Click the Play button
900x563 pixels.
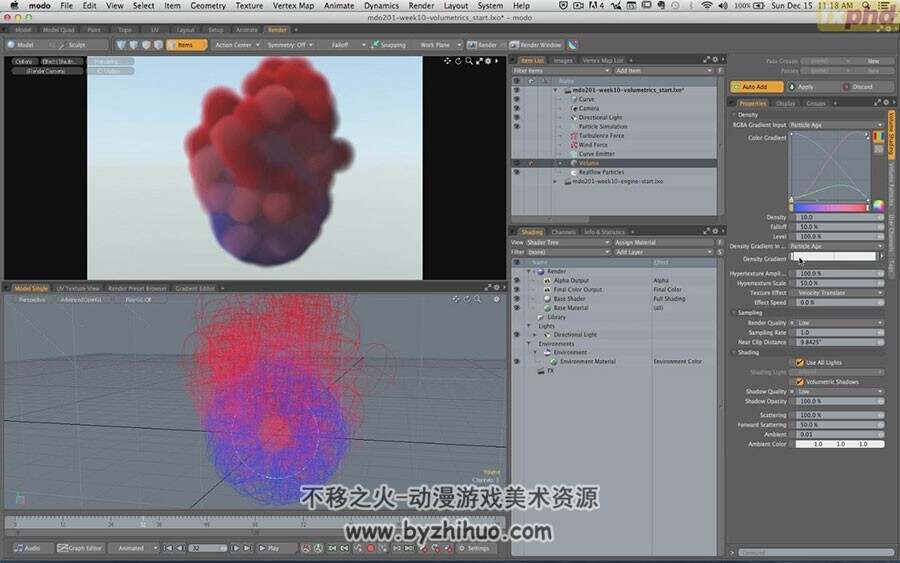click(x=269, y=548)
